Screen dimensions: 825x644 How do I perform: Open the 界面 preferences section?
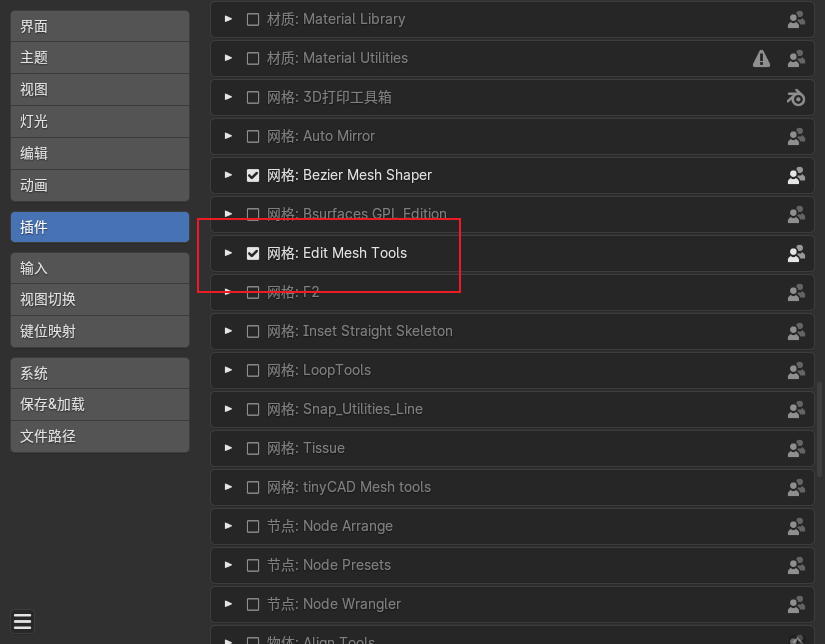[100, 26]
